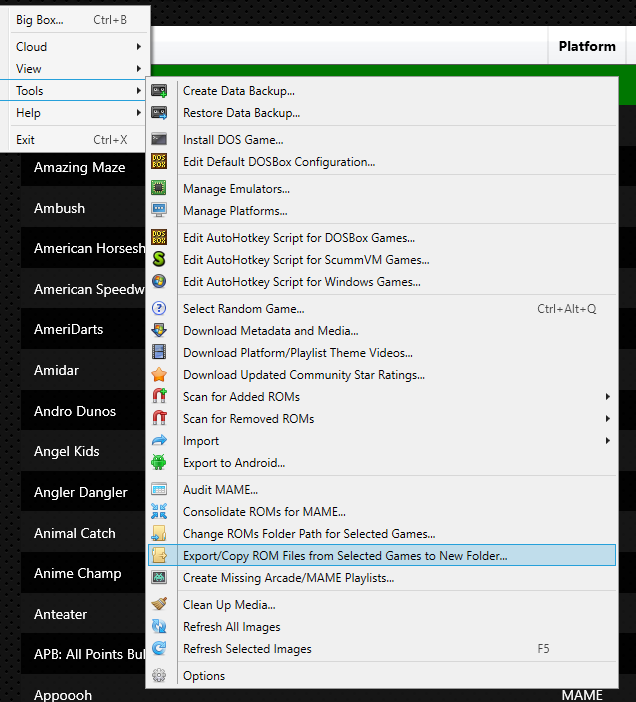Click the film strip icon for Theme Videos
The width and height of the screenshot is (636, 702).
[159, 352]
